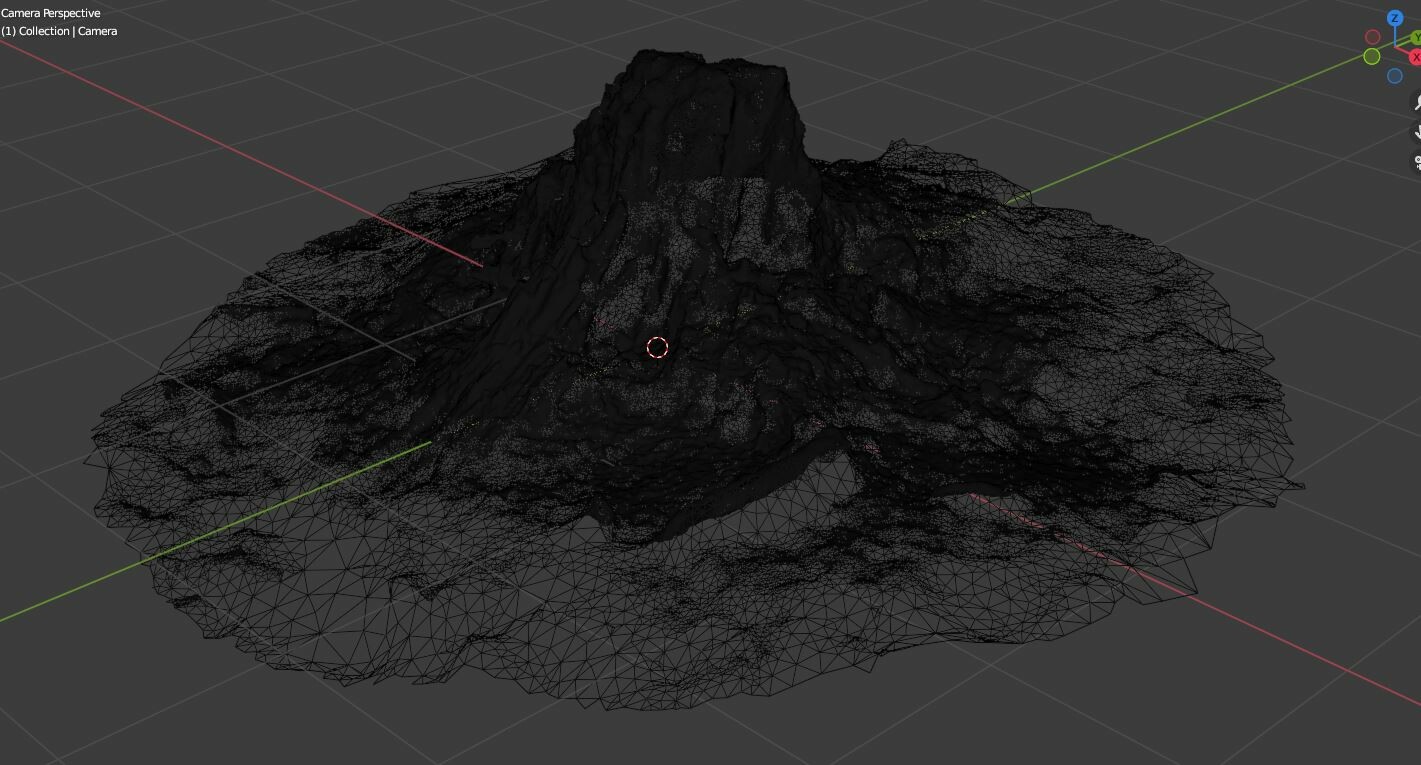Click the negative Y ball of the gizmo
The width and height of the screenshot is (1421, 765).
click(1371, 57)
